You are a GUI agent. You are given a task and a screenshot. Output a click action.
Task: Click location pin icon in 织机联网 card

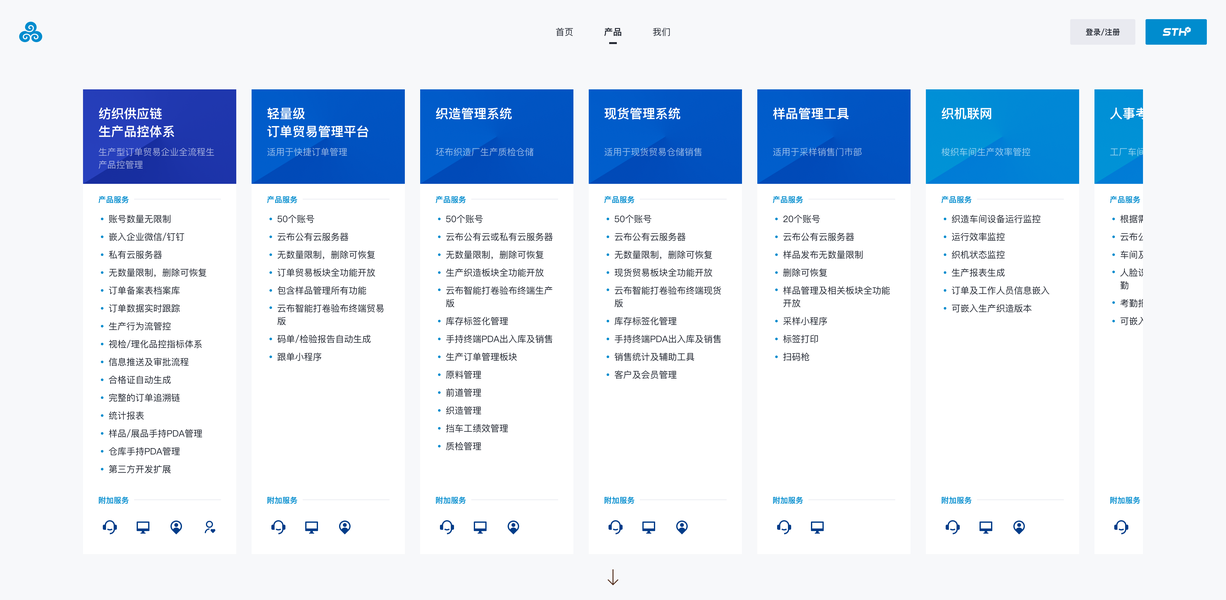click(1018, 527)
